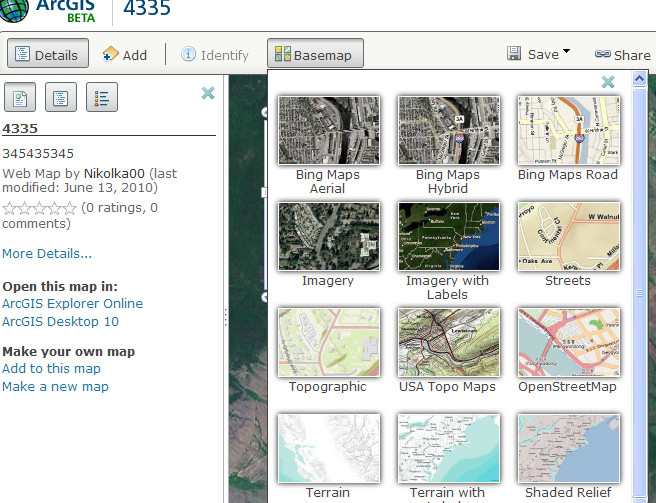Close the Details side panel

coord(208,93)
